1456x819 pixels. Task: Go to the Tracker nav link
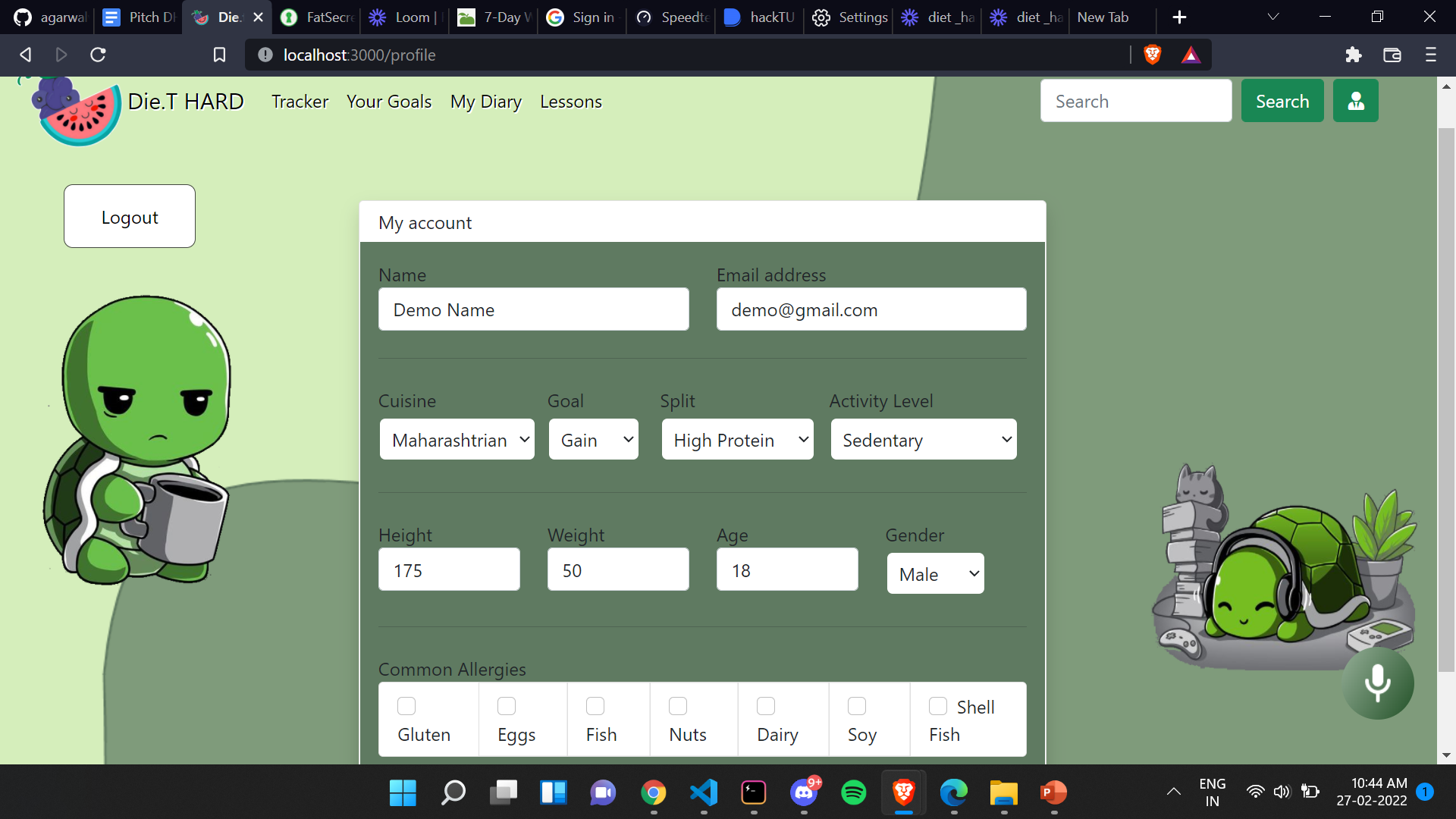(x=300, y=102)
